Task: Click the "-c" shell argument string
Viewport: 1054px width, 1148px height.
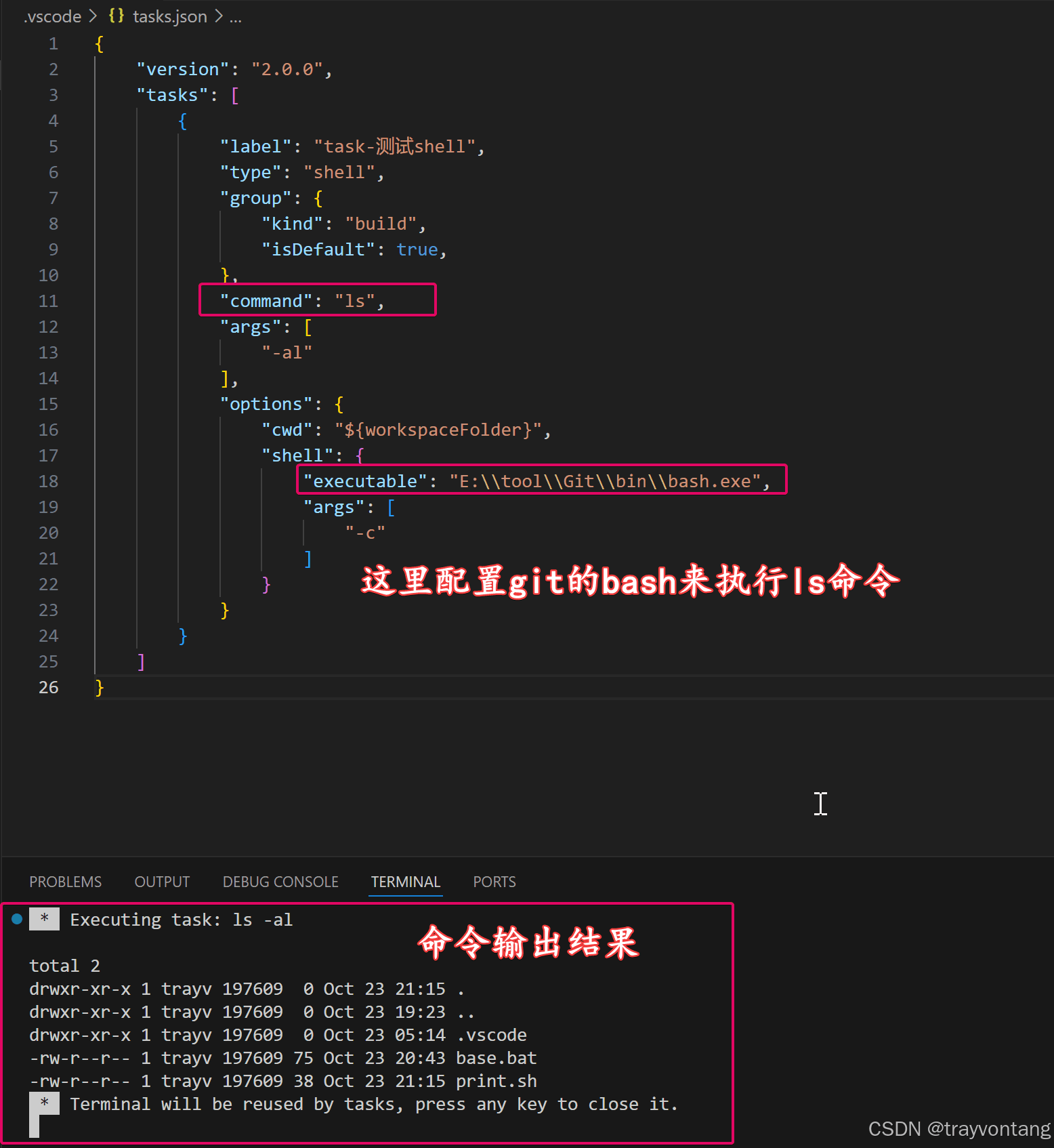Action: click(365, 533)
